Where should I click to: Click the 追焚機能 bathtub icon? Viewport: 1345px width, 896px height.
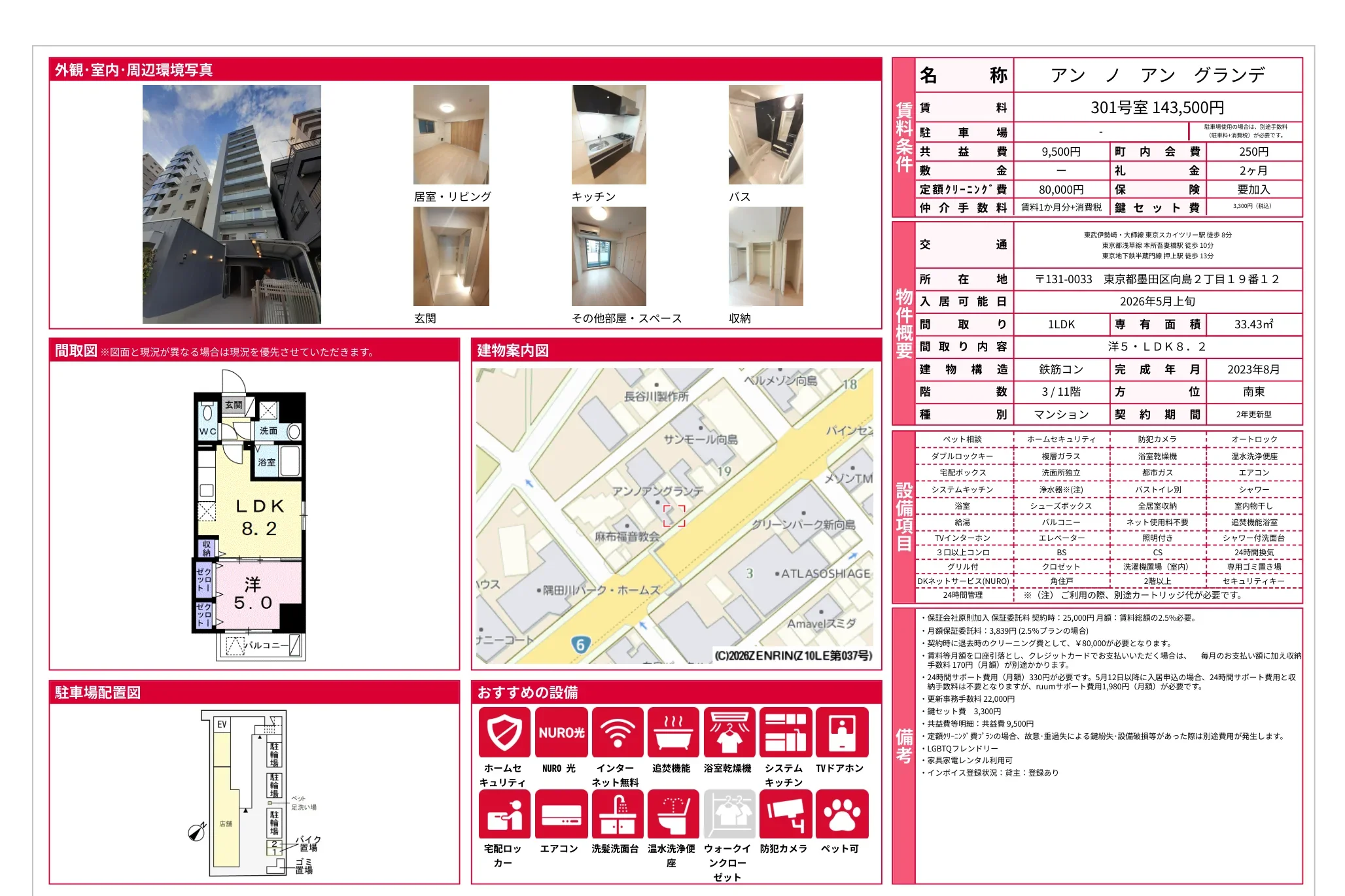coord(673,732)
